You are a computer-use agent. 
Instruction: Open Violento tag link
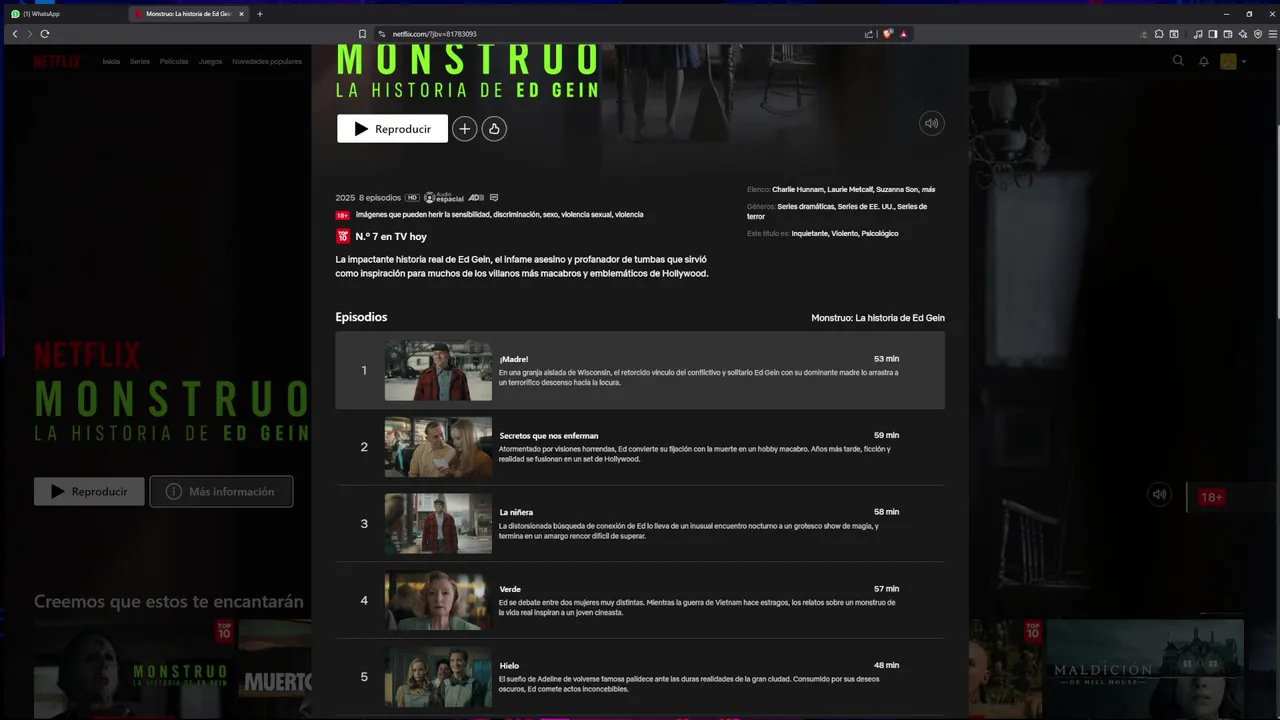(x=844, y=233)
